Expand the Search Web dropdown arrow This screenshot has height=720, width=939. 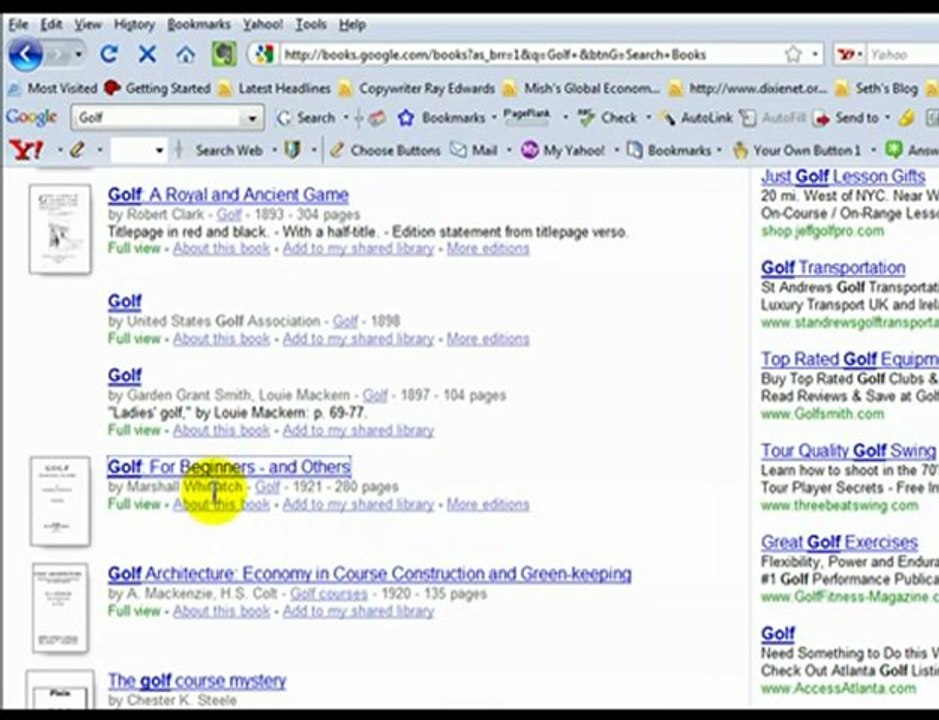pyautogui.click(x=274, y=150)
